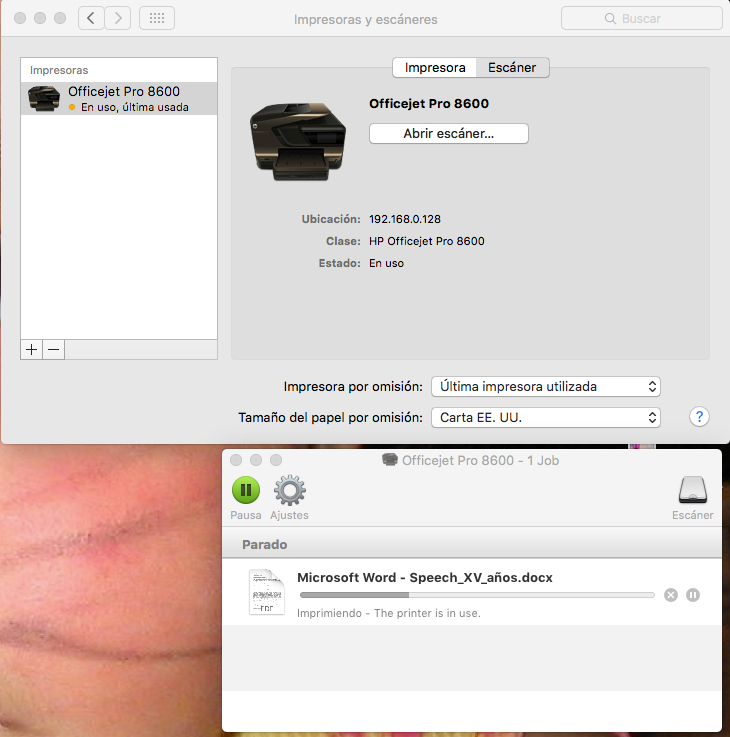Click the print job progress bar
Screen dimensions: 730x737
click(477, 595)
